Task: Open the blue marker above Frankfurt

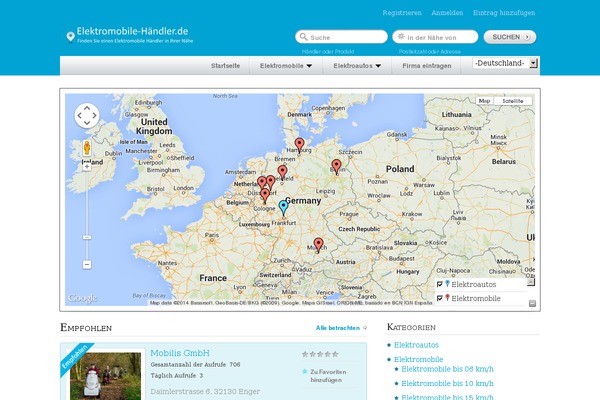Action: (x=283, y=208)
